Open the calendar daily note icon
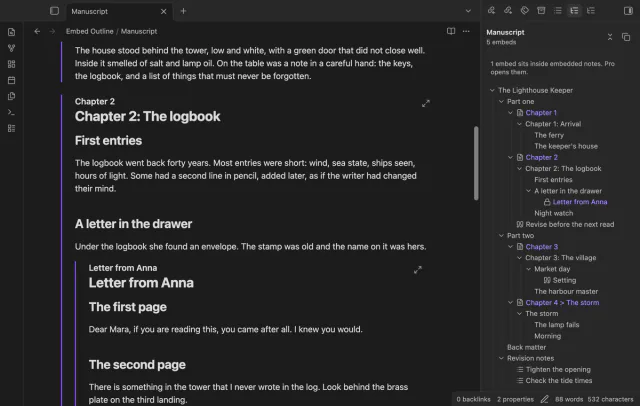 (11, 80)
